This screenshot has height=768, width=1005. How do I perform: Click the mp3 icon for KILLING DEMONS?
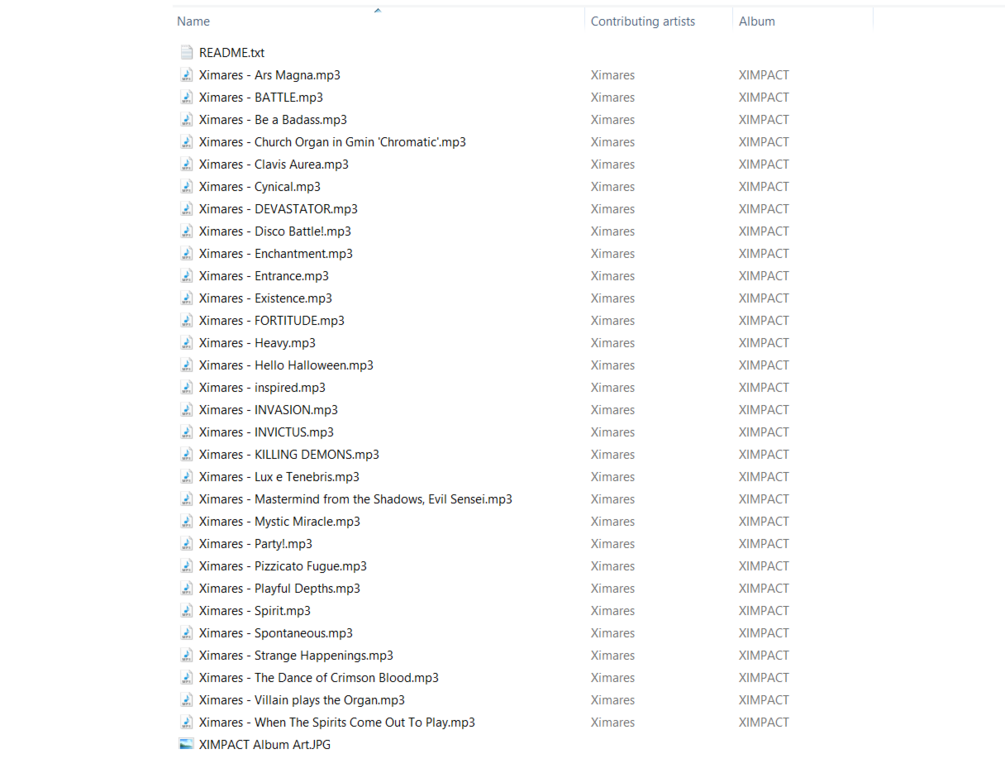187,455
